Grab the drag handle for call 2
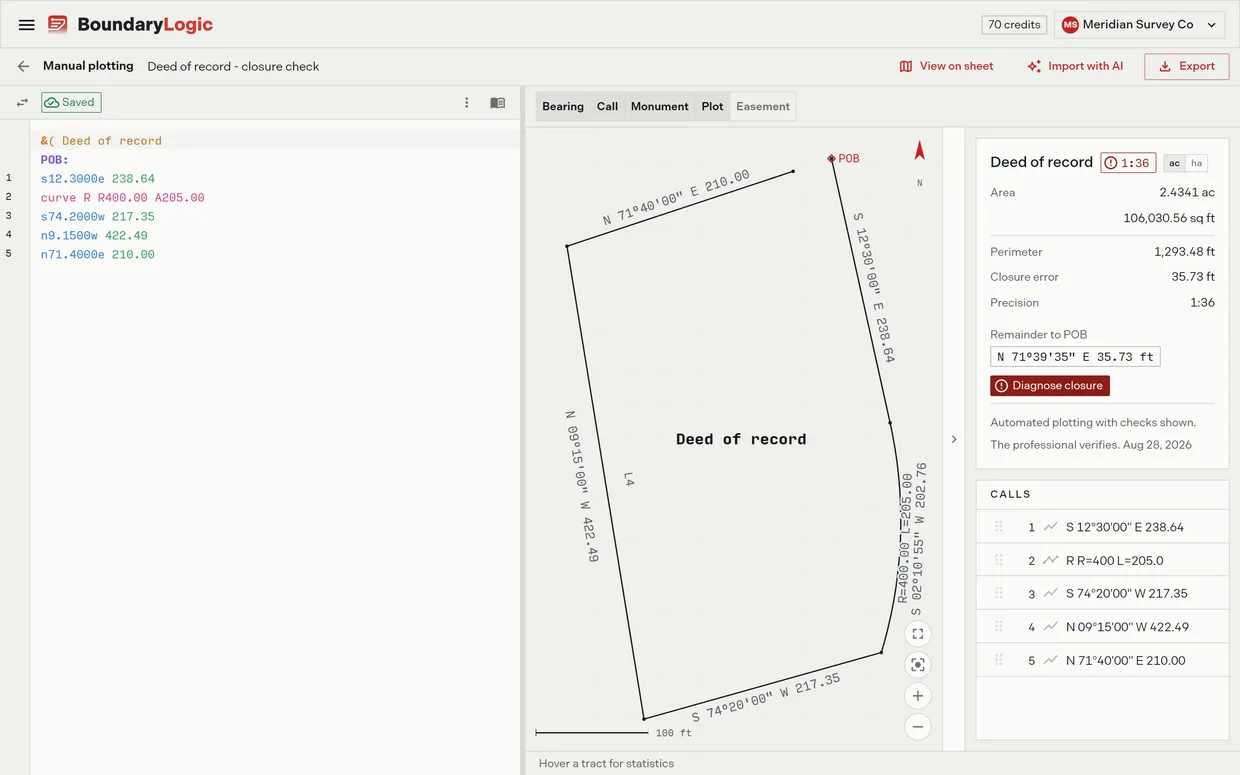 click(998, 560)
